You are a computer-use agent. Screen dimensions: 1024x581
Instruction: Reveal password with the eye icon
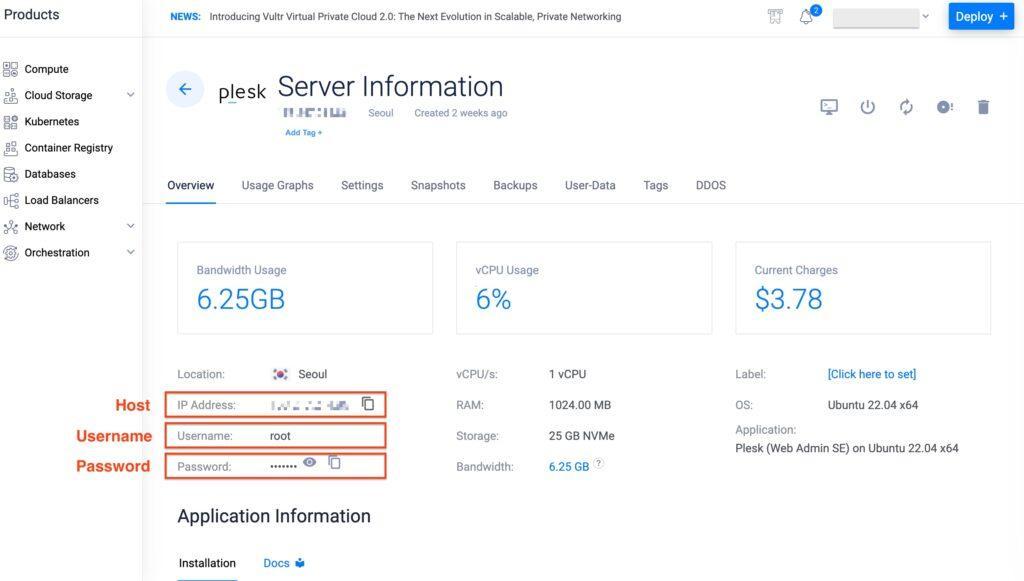310,462
